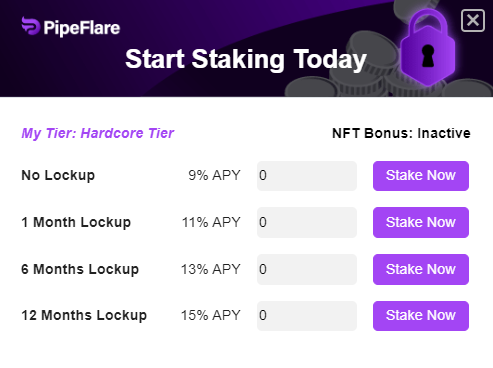Viewport: 493px width, 368px height.
Task: Click Stake Now for 12 Months Lockup
Action: (x=421, y=316)
